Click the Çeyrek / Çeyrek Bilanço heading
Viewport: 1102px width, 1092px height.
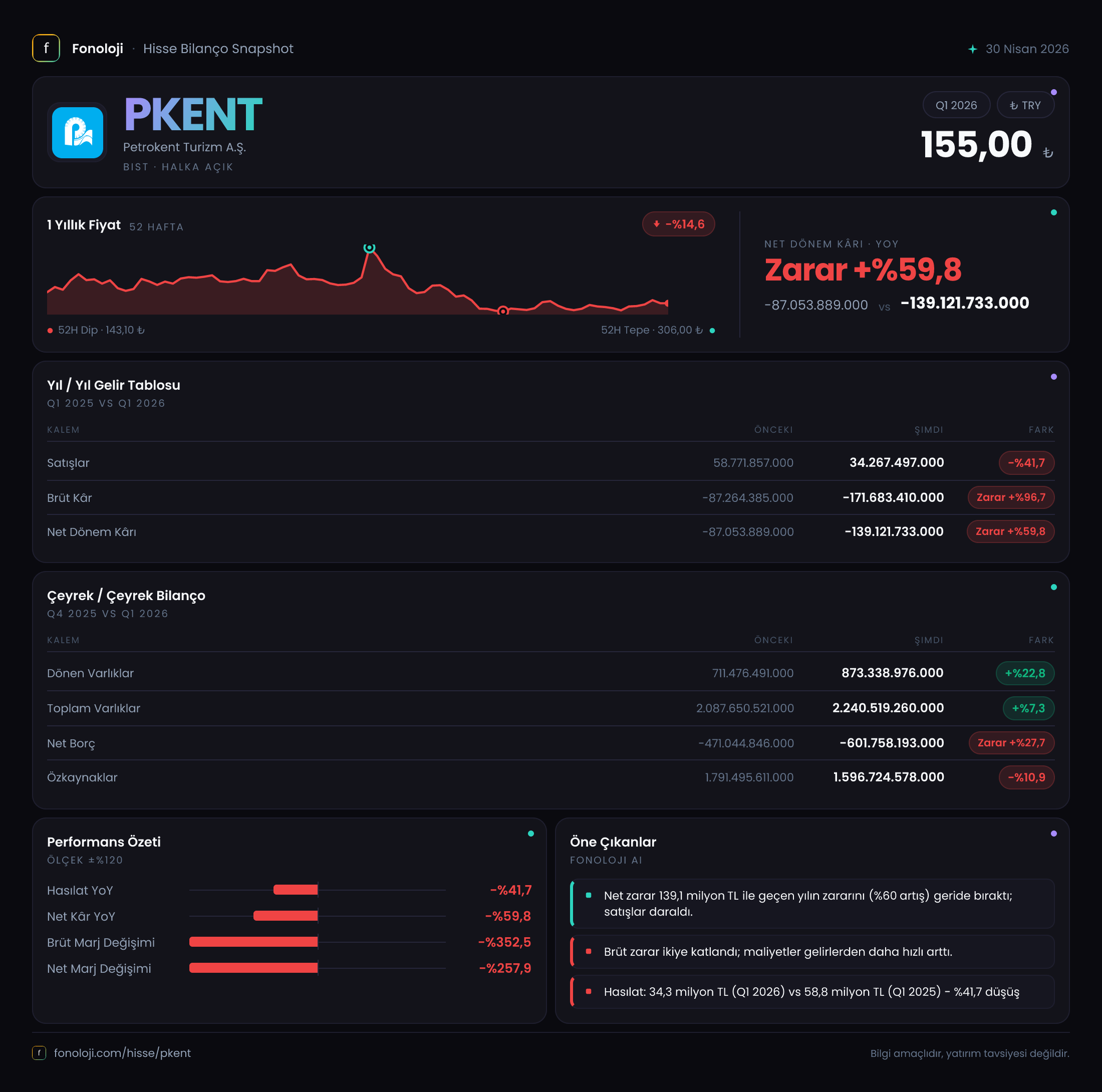(x=126, y=596)
